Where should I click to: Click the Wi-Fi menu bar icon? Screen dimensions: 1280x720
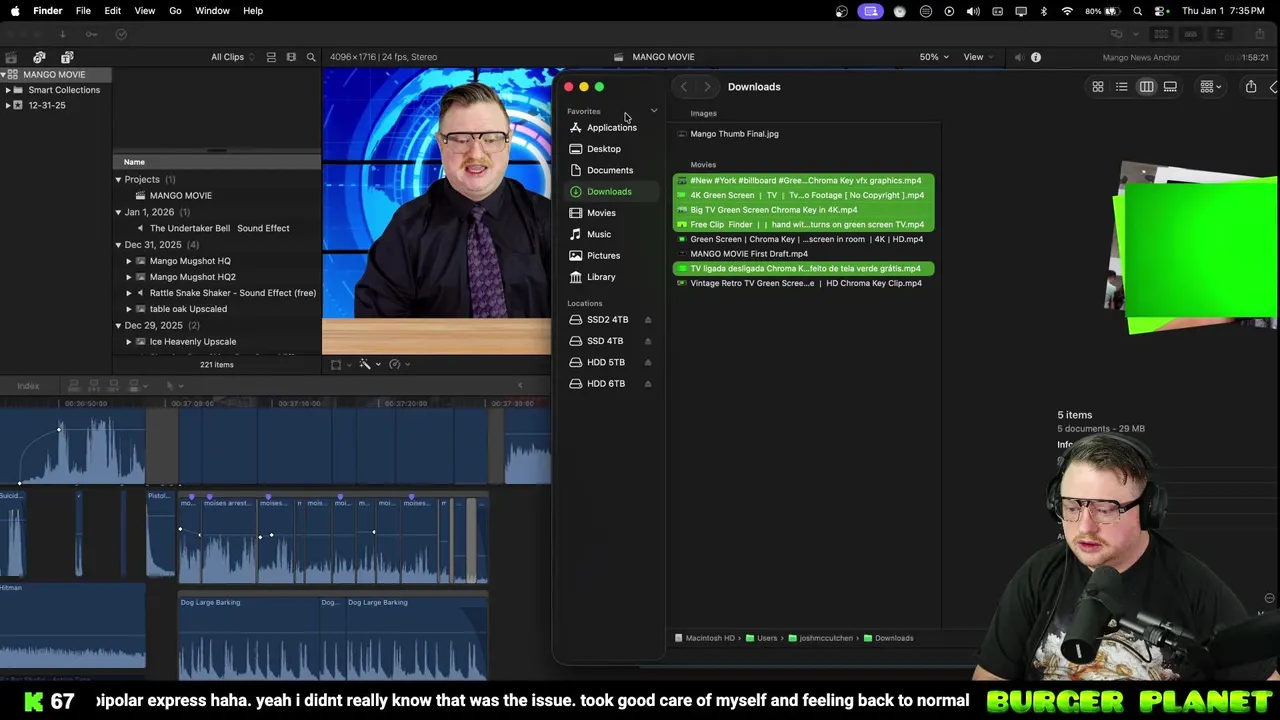coord(1067,11)
